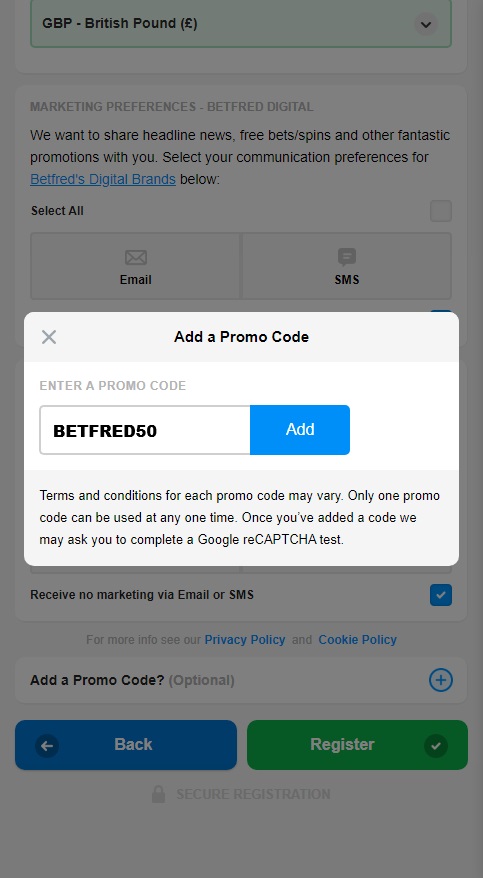
Task: Close the Add a Promo Code dialog
Action: [x=49, y=337]
